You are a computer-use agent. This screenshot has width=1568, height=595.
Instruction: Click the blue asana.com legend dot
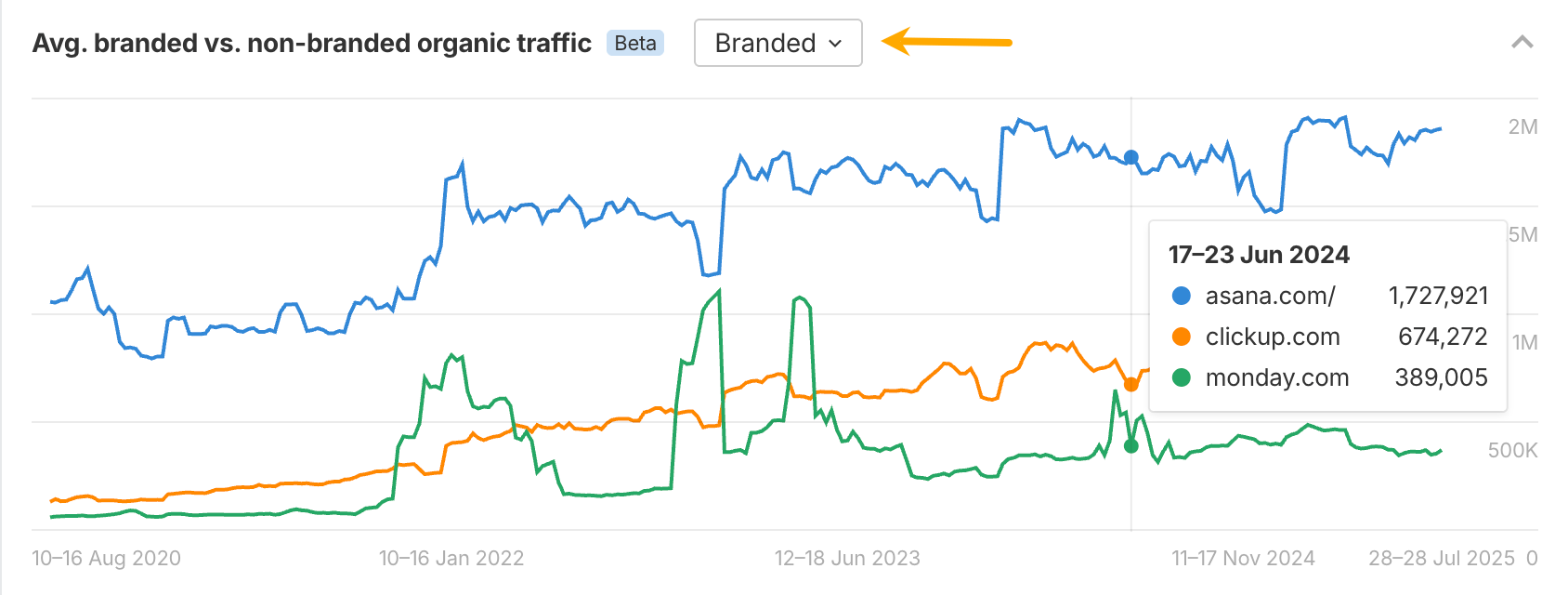click(x=1180, y=296)
